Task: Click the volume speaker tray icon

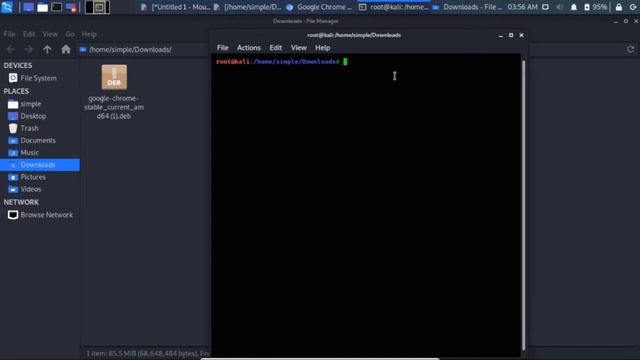Action: pyautogui.click(x=560, y=7)
